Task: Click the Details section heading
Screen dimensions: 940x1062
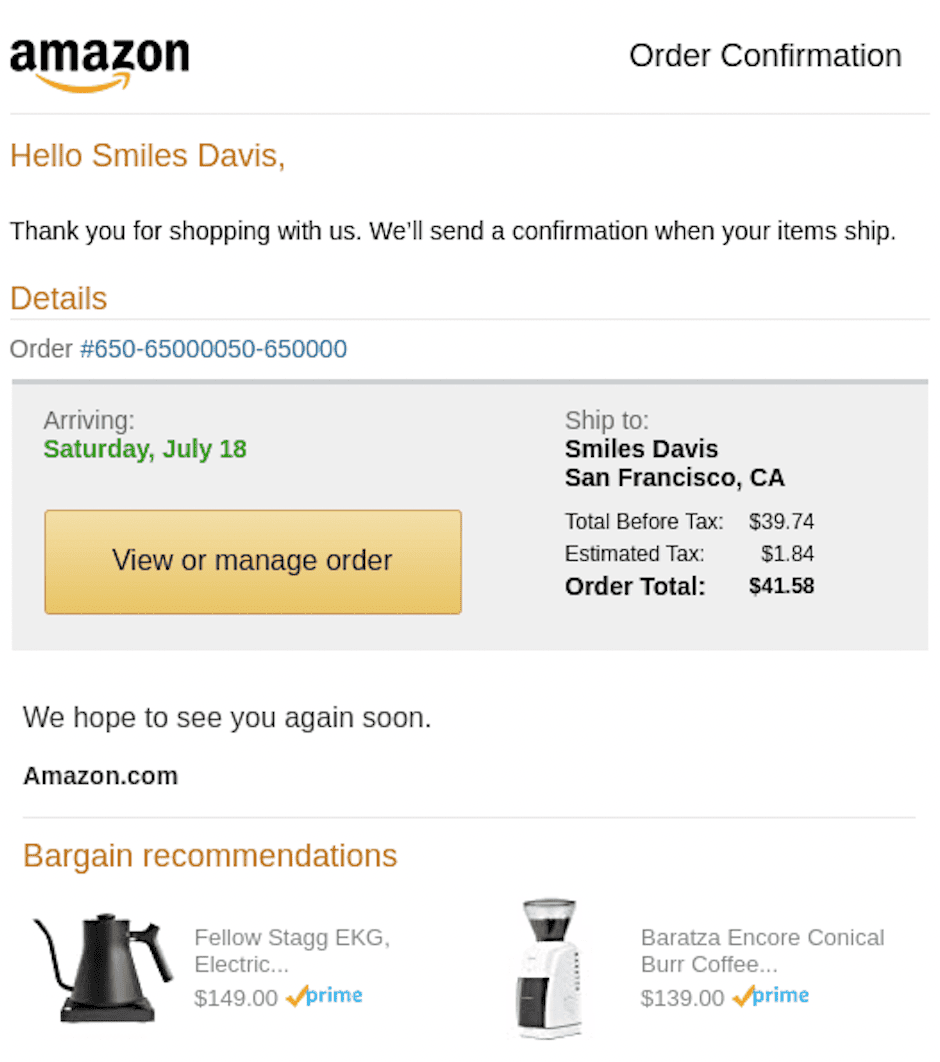Action: 58,299
